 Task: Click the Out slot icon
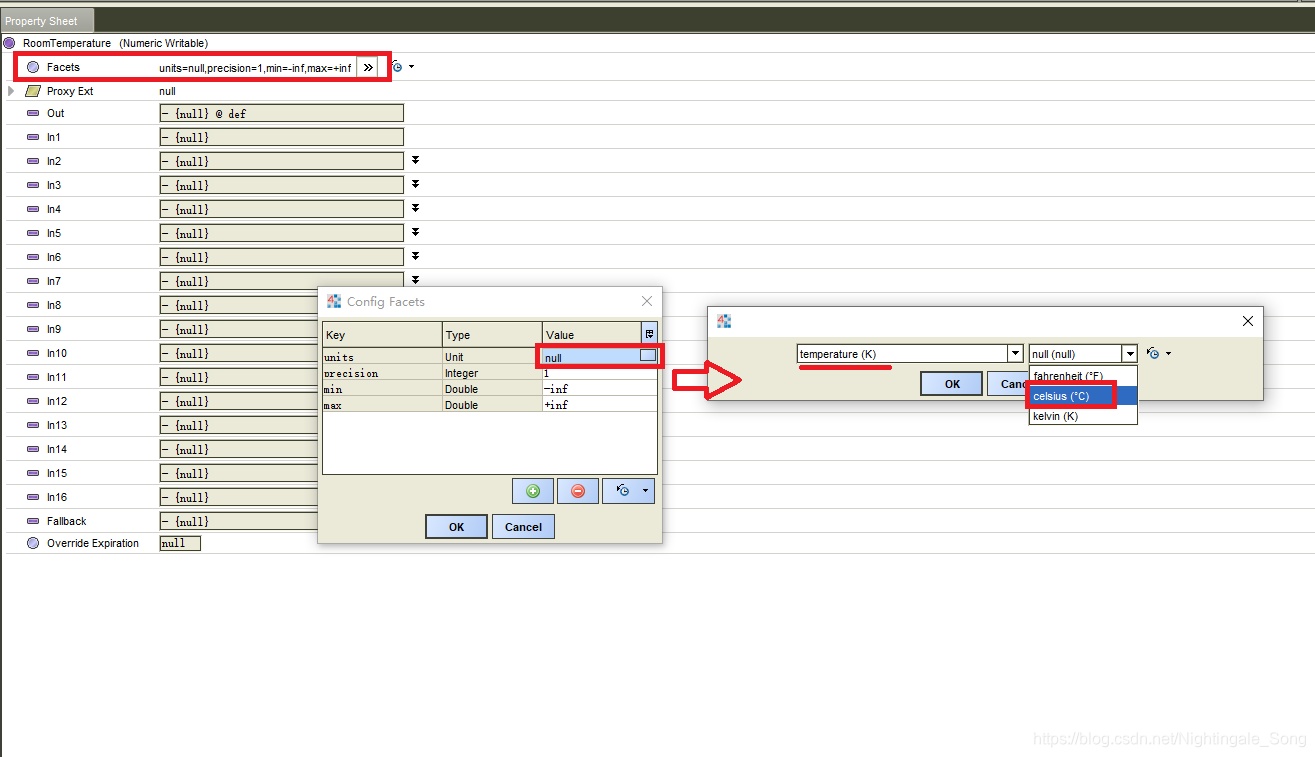pyautogui.click(x=33, y=113)
